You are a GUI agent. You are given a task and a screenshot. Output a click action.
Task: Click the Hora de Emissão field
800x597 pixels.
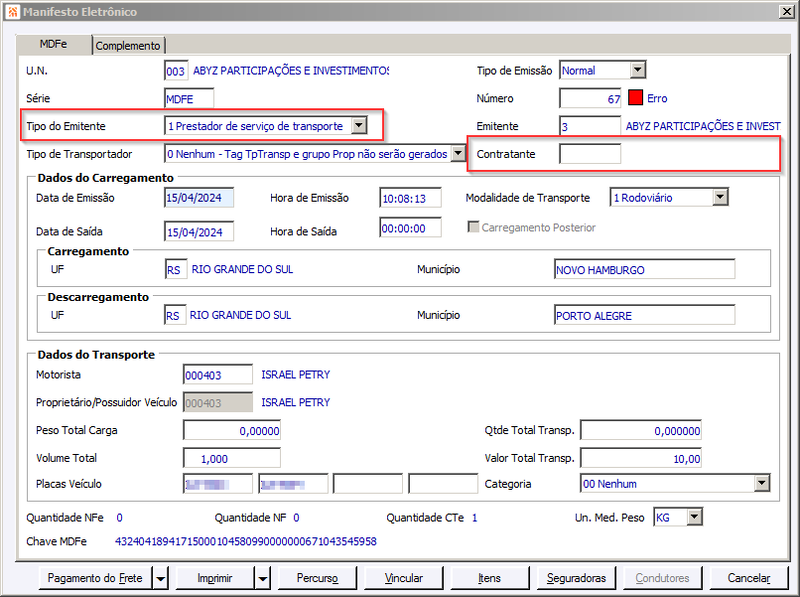pos(411,198)
